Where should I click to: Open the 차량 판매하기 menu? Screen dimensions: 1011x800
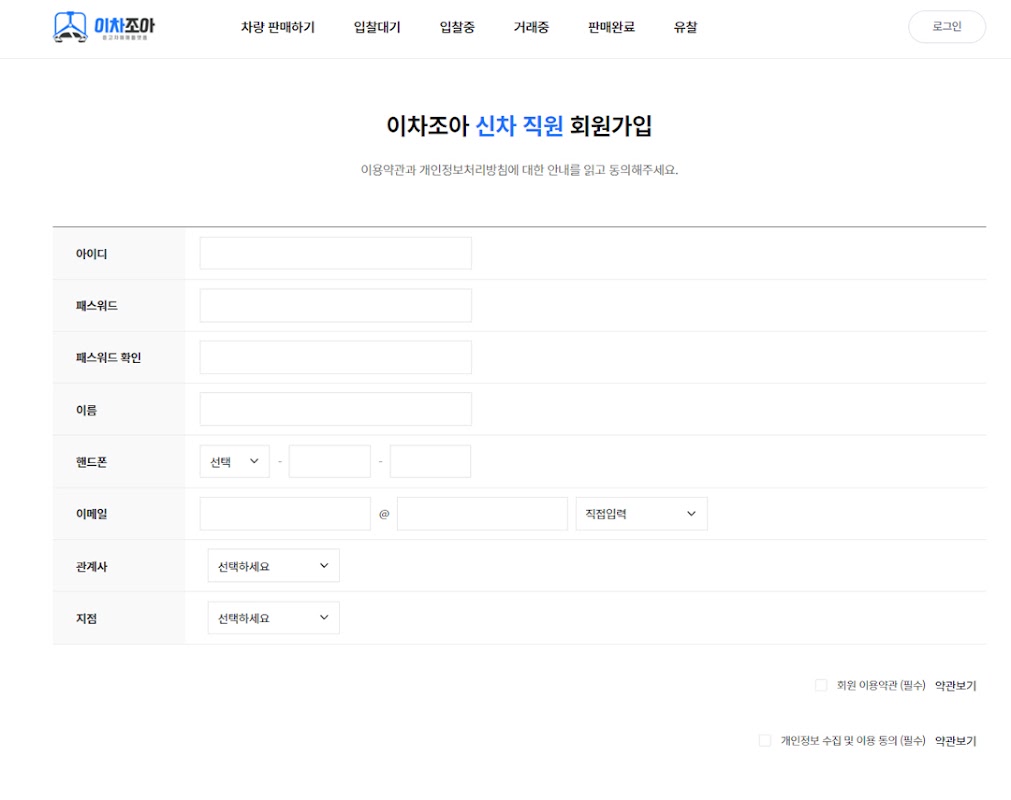[x=278, y=27]
